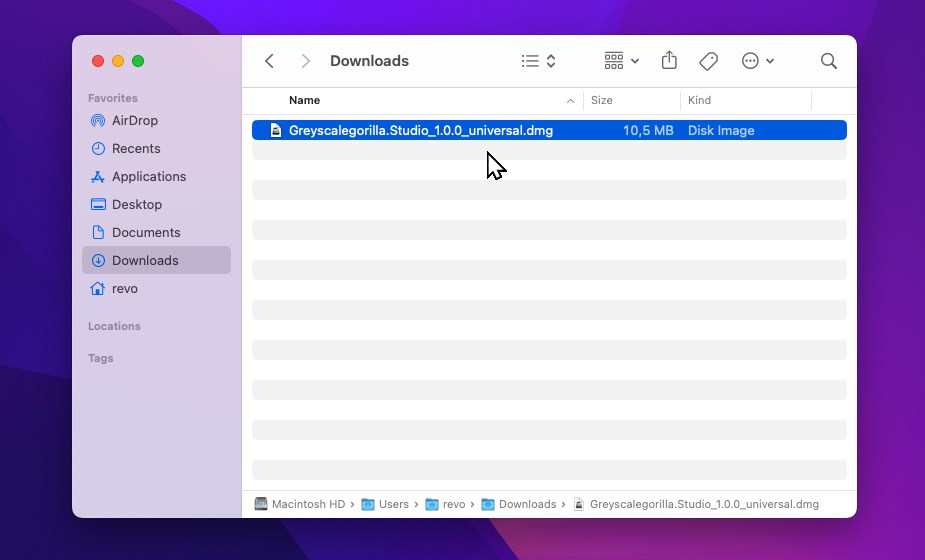The image size is (925, 560).
Task: Click the AirDrop sidebar icon
Action: click(98, 120)
